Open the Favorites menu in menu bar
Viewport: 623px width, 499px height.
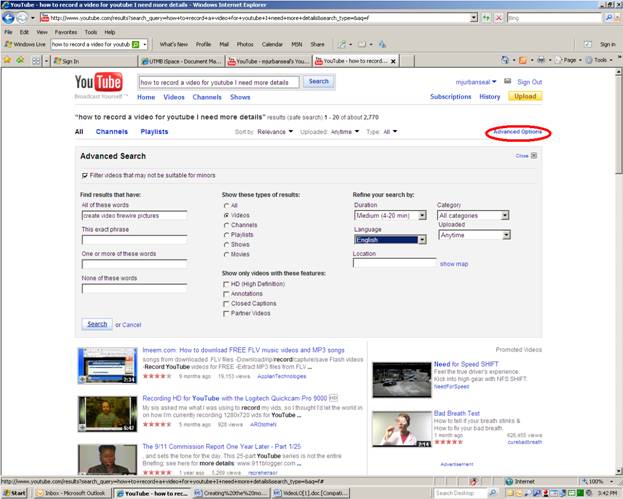click(64, 32)
